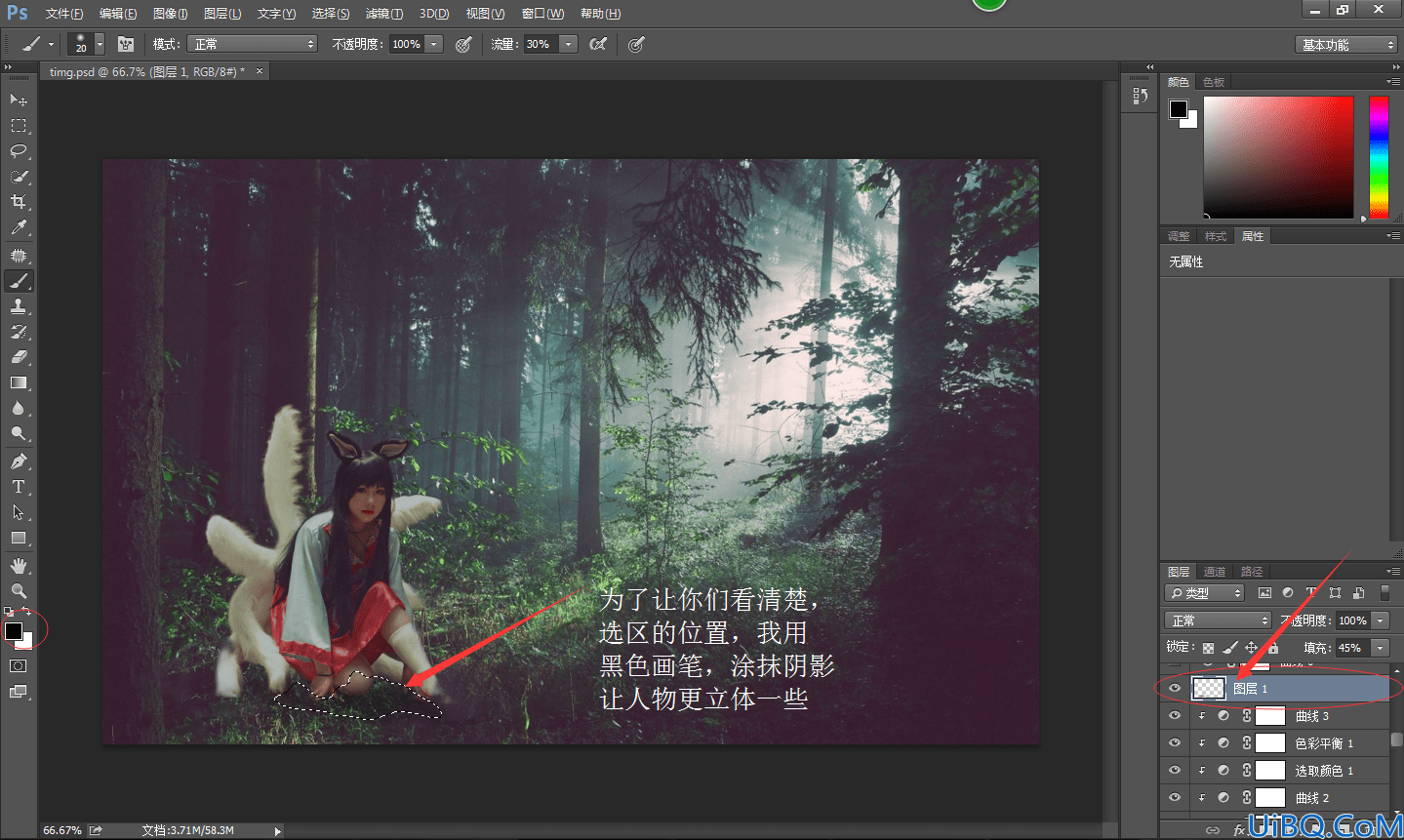Image resolution: width=1404 pixels, height=840 pixels.
Task: Hide the 选取颜色 1 layer
Action: point(1175,771)
